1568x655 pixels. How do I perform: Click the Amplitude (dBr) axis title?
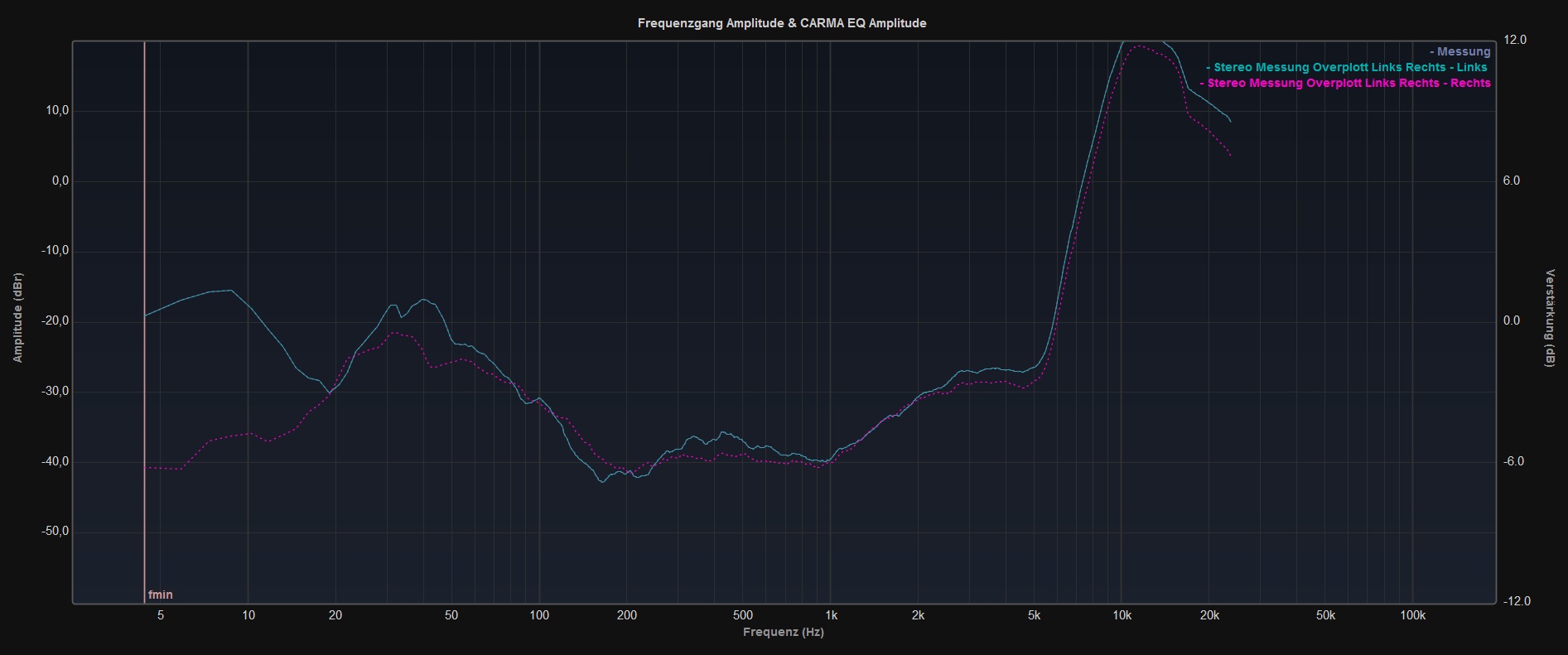coord(18,317)
